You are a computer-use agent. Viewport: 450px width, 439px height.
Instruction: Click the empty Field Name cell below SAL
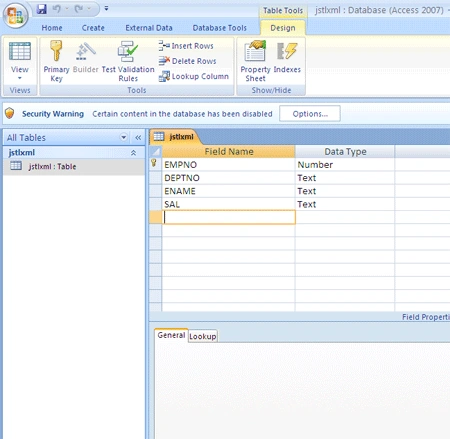pos(229,217)
